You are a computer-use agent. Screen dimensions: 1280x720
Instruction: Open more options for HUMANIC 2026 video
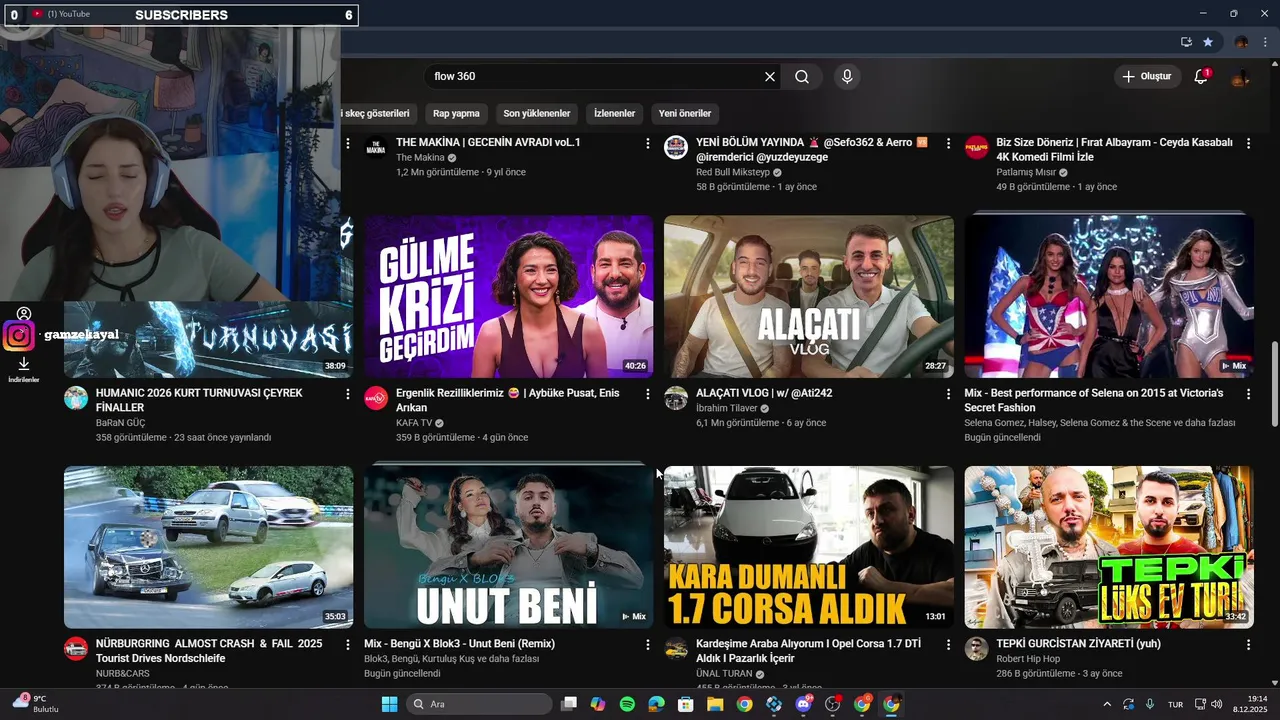tap(348, 394)
